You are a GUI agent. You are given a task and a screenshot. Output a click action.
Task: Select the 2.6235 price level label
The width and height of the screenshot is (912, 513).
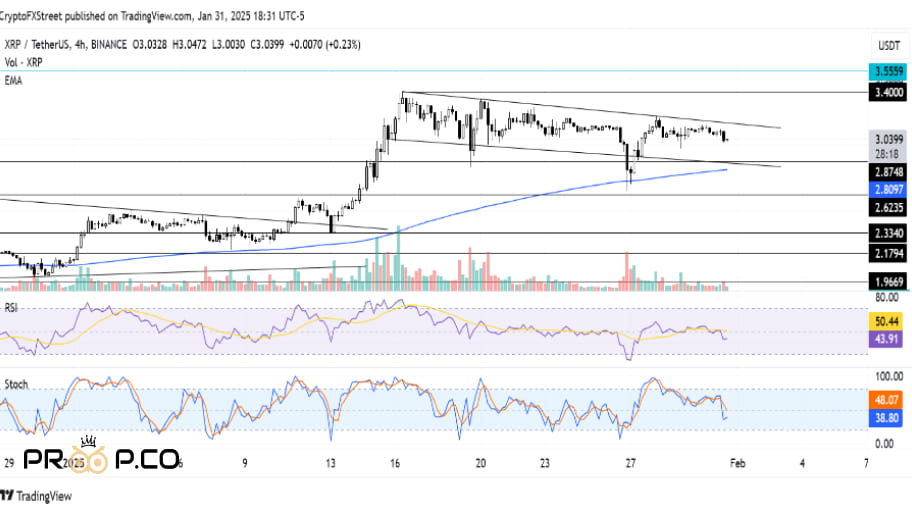(888, 207)
